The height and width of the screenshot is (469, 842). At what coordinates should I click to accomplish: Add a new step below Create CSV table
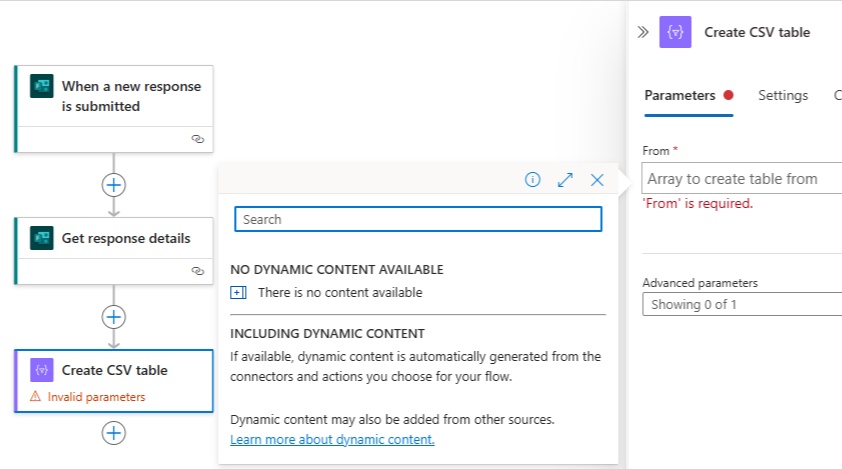[x=114, y=432]
